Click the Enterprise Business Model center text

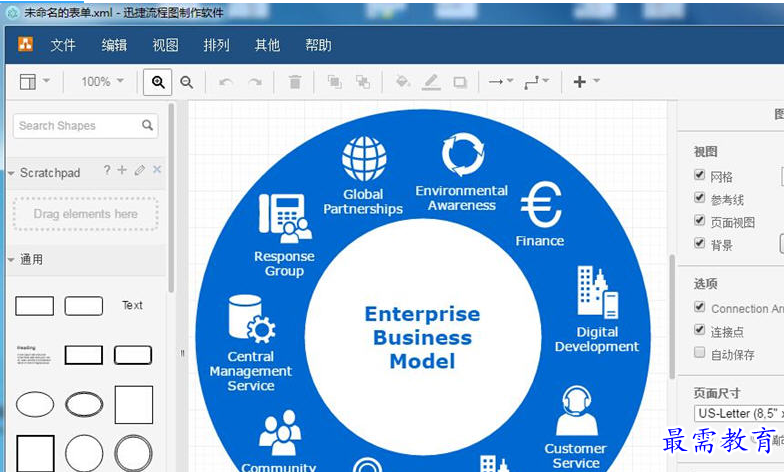422,338
